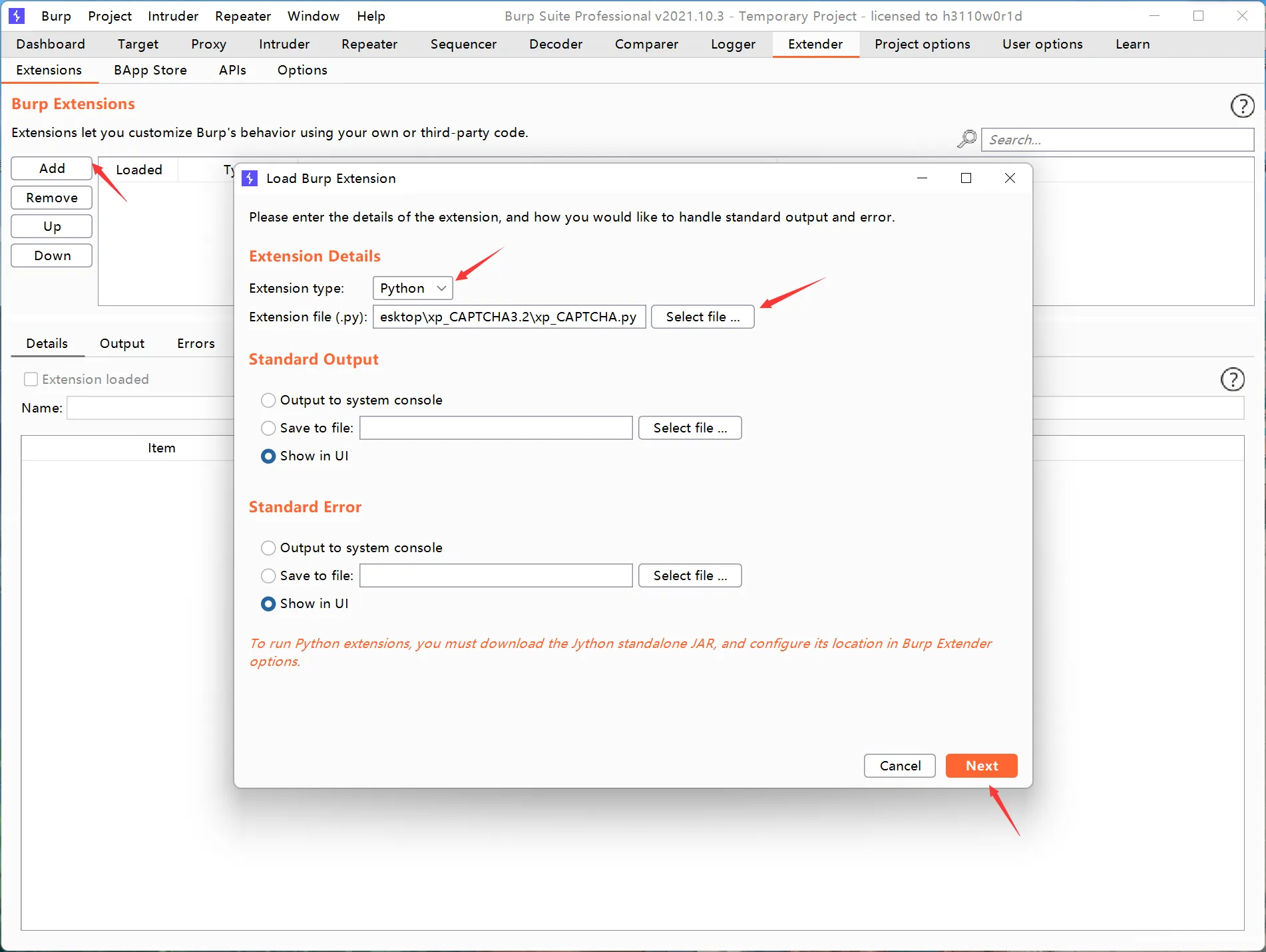Switch to the BApp Store tab
The width and height of the screenshot is (1266, 952).
pyautogui.click(x=150, y=70)
